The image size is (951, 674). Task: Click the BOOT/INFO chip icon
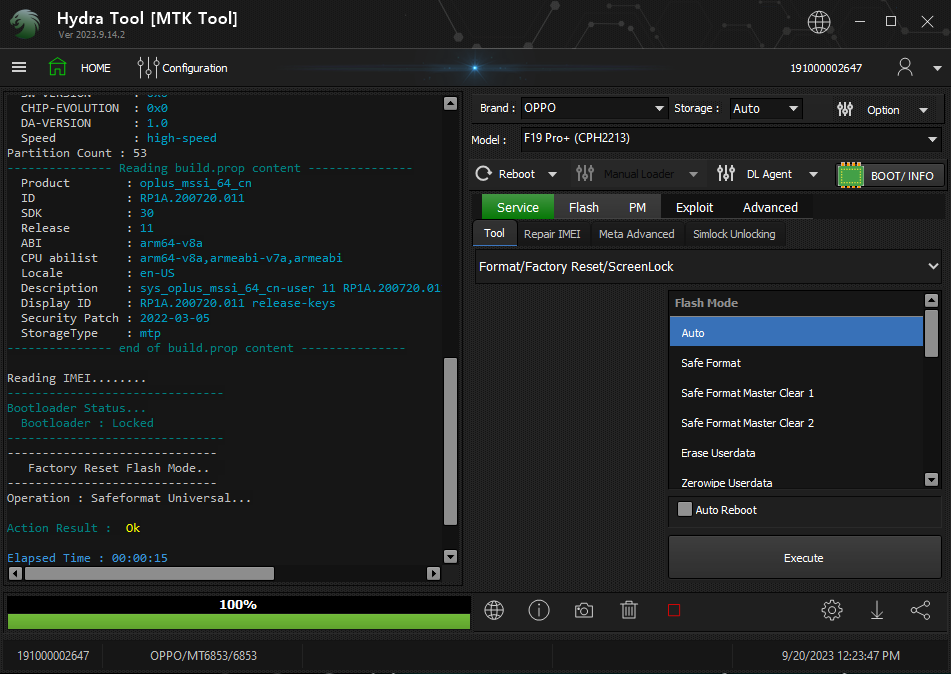tap(850, 176)
